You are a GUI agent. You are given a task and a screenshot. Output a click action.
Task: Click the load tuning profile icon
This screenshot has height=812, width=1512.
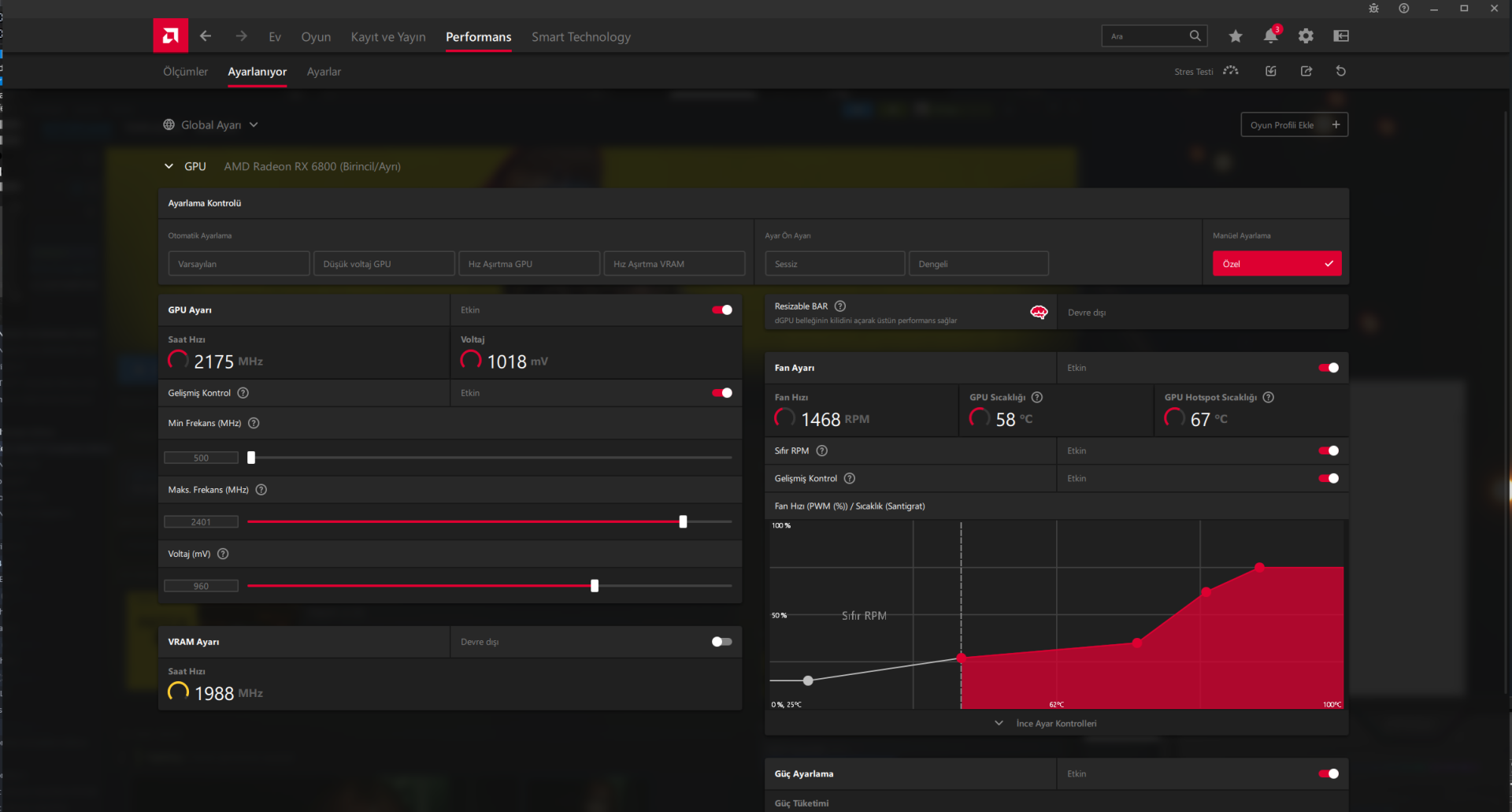point(1271,71)
